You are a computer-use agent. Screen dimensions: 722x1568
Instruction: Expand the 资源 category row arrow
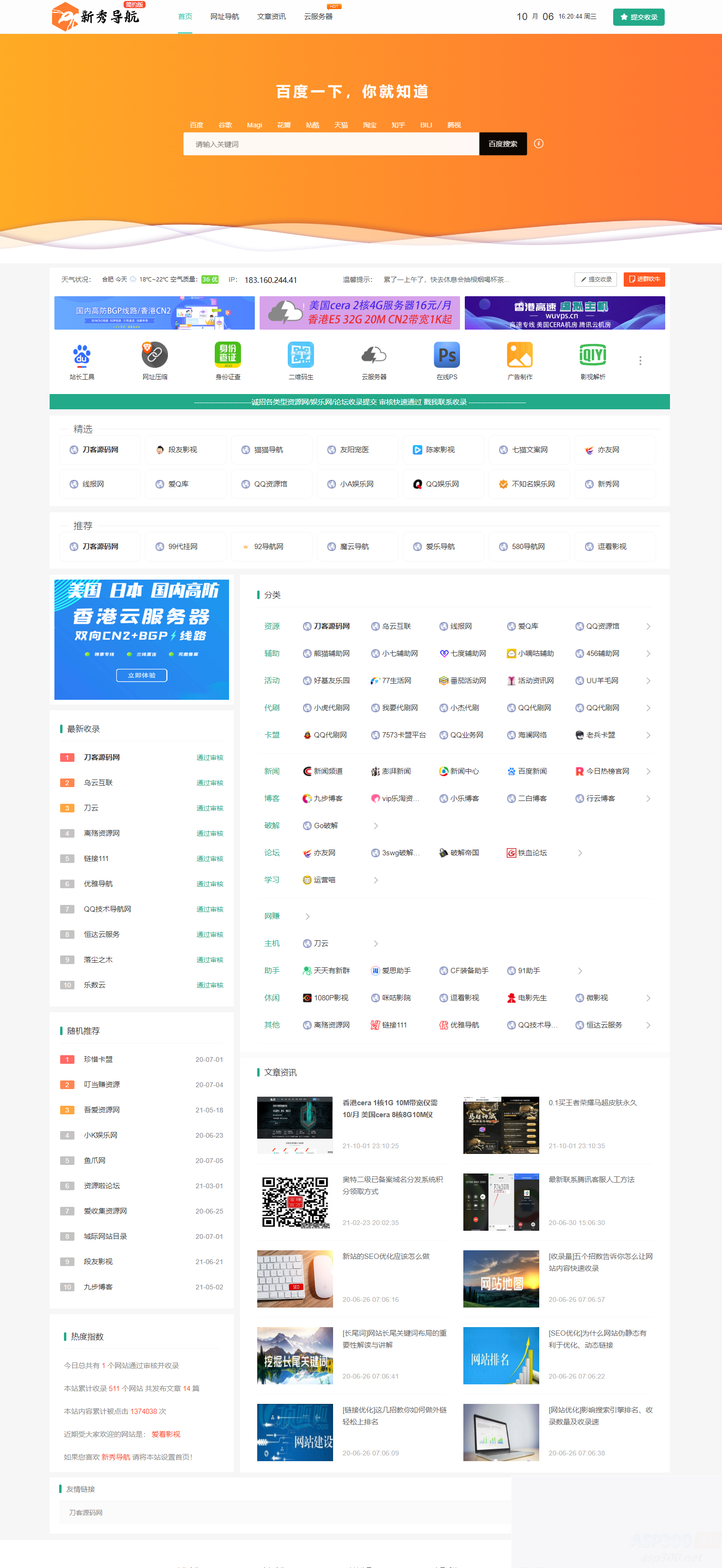(x=648, y=626)
